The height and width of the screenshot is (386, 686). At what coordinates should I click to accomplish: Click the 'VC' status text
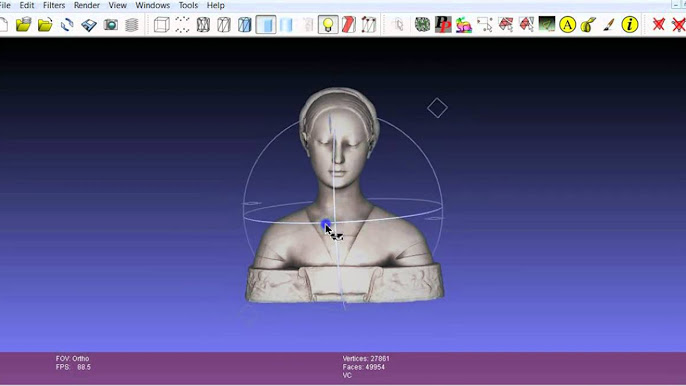click(347, 375)
